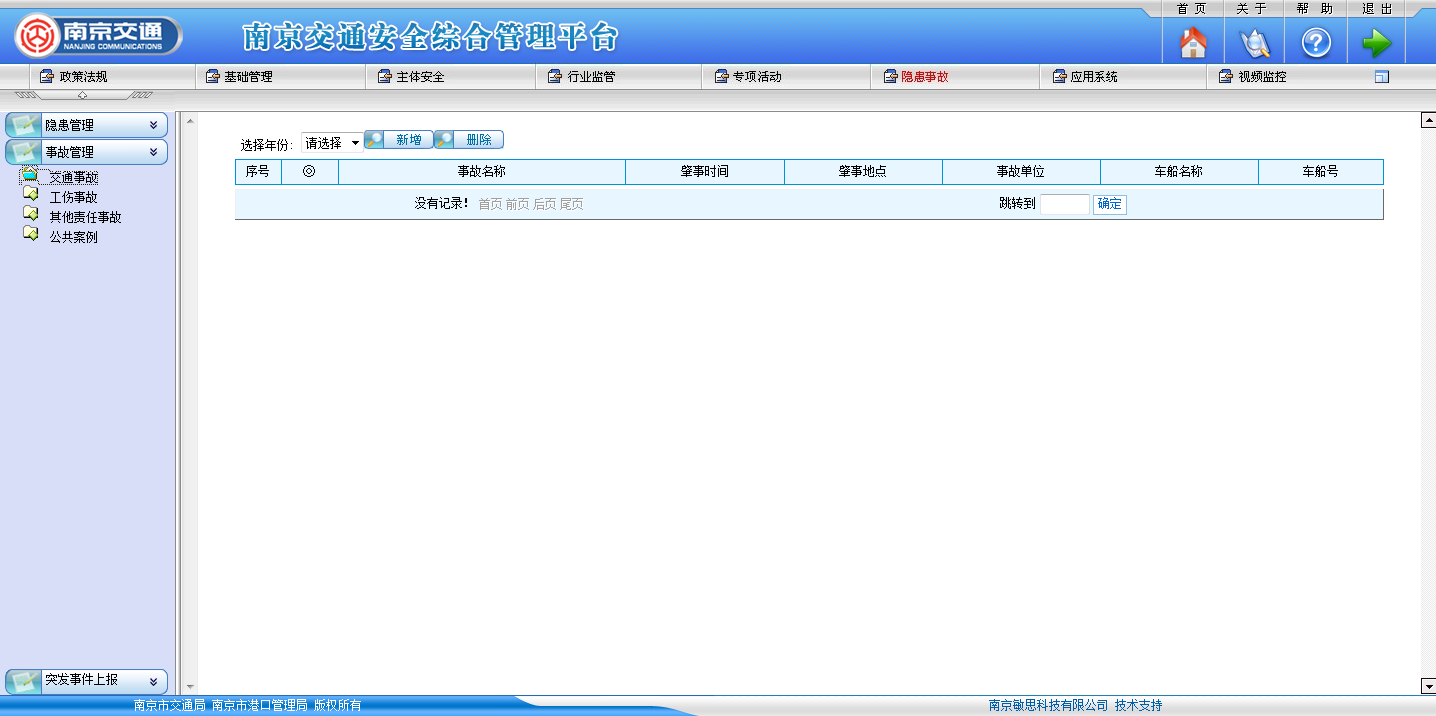The width and height of the screenshot is (1436, 716).
Task: Click the home house icon
Action: pyautogui.click(x=1193, y=43)
